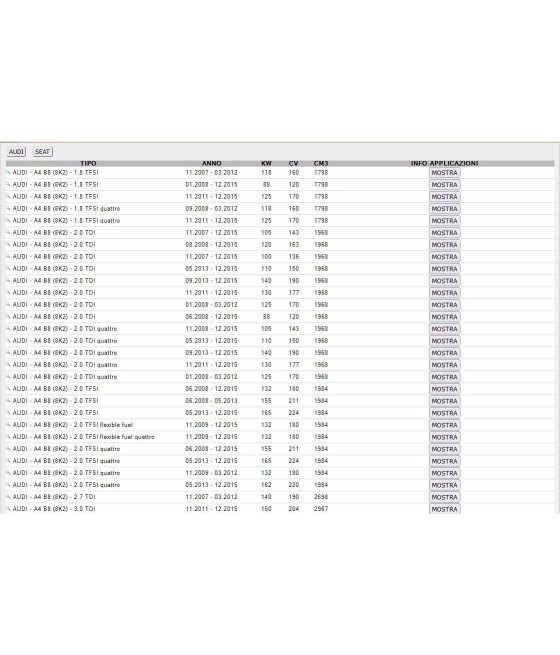Click magnifier icon of 2.0 TFSI 224 CV row

point(8,412)
